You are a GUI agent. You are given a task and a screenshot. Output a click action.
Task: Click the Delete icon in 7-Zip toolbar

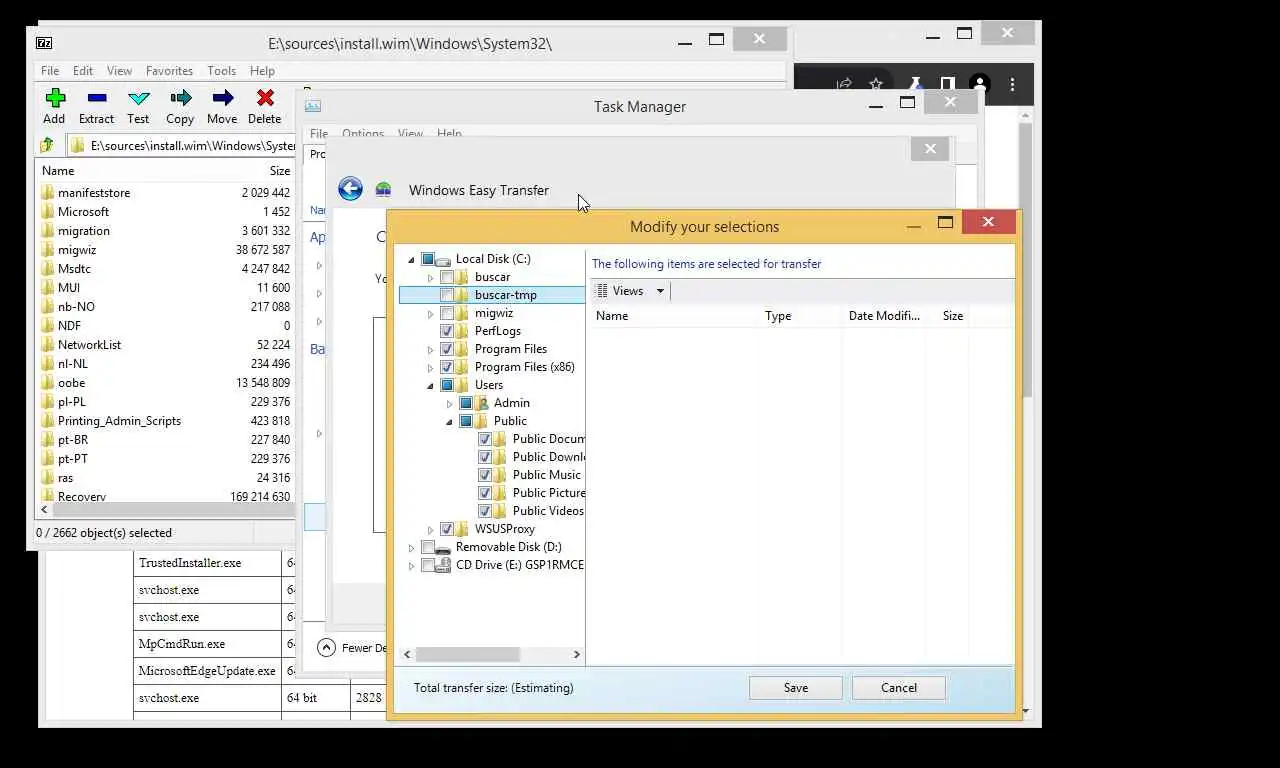point(265,98)
